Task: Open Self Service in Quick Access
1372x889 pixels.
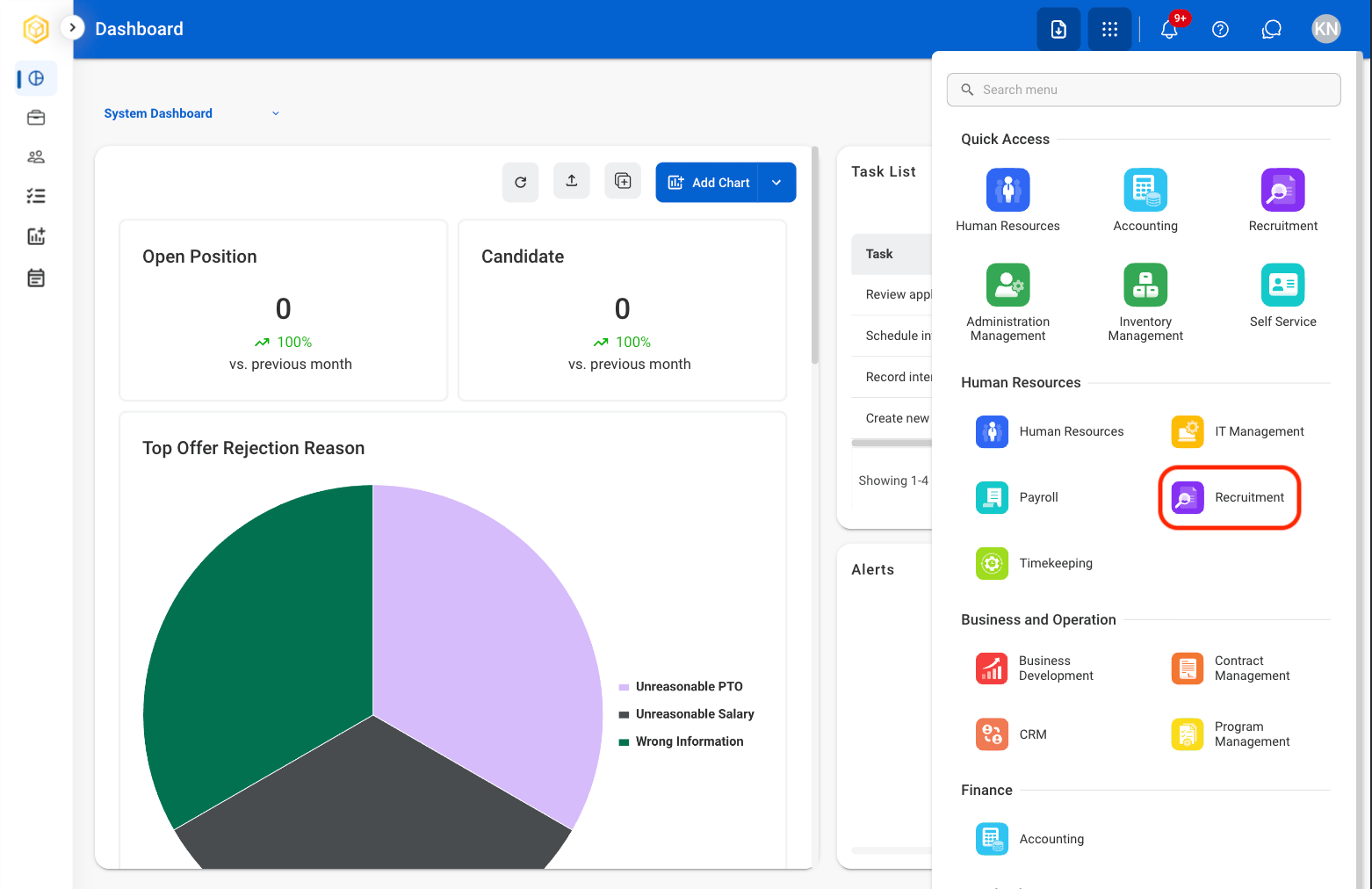Action: (1283, 296)
